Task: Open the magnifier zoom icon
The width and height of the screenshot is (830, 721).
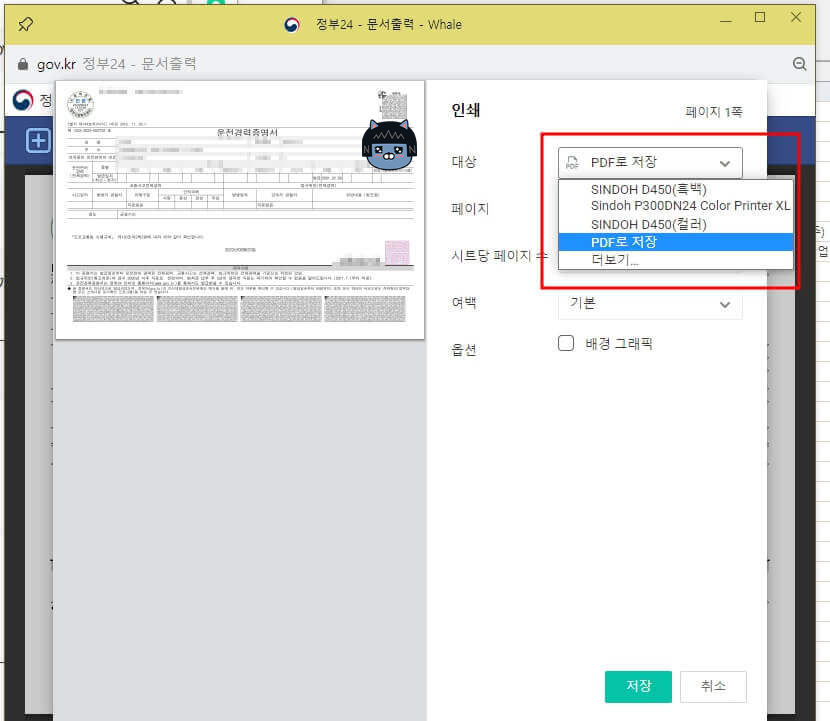Action: [x=799, y=63]
